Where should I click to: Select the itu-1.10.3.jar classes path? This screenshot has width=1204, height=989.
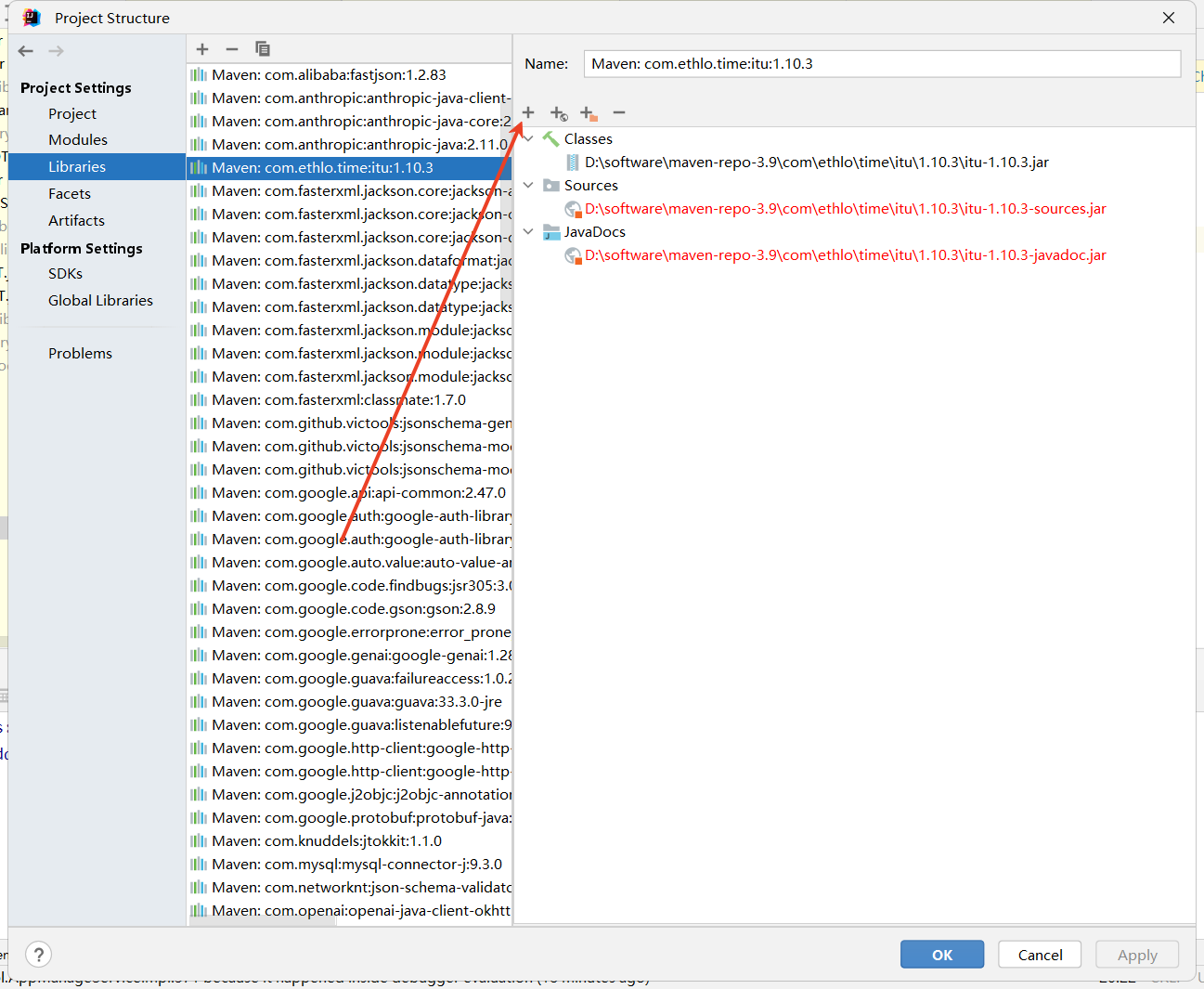click(x=816, y=162)
